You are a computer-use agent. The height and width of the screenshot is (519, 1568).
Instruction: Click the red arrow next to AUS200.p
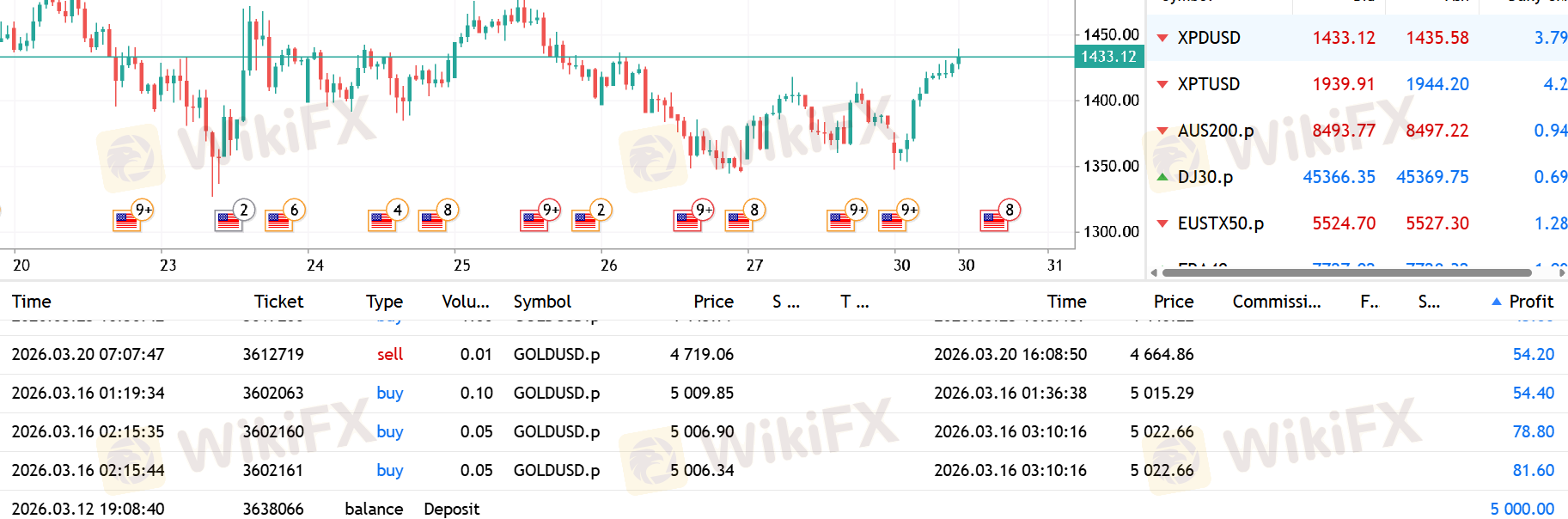(1162, 131)
